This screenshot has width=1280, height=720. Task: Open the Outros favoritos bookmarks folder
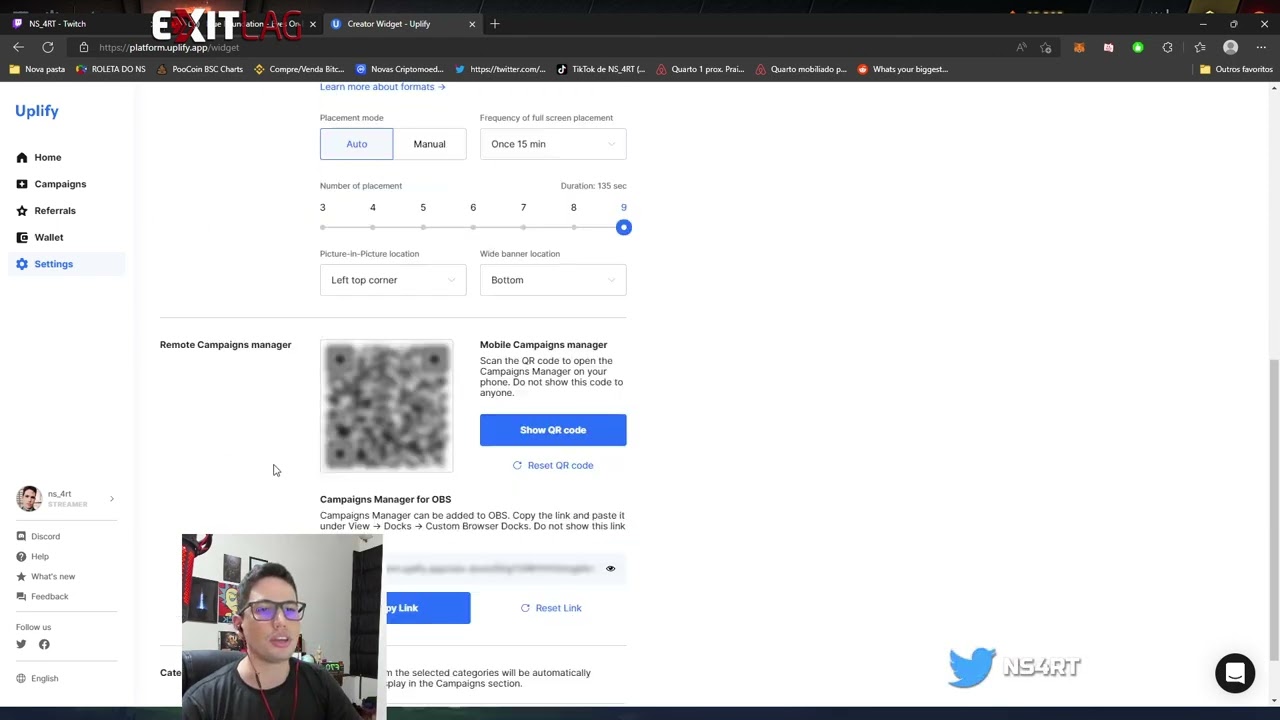pyautogui.click(x=1236, y=69)
